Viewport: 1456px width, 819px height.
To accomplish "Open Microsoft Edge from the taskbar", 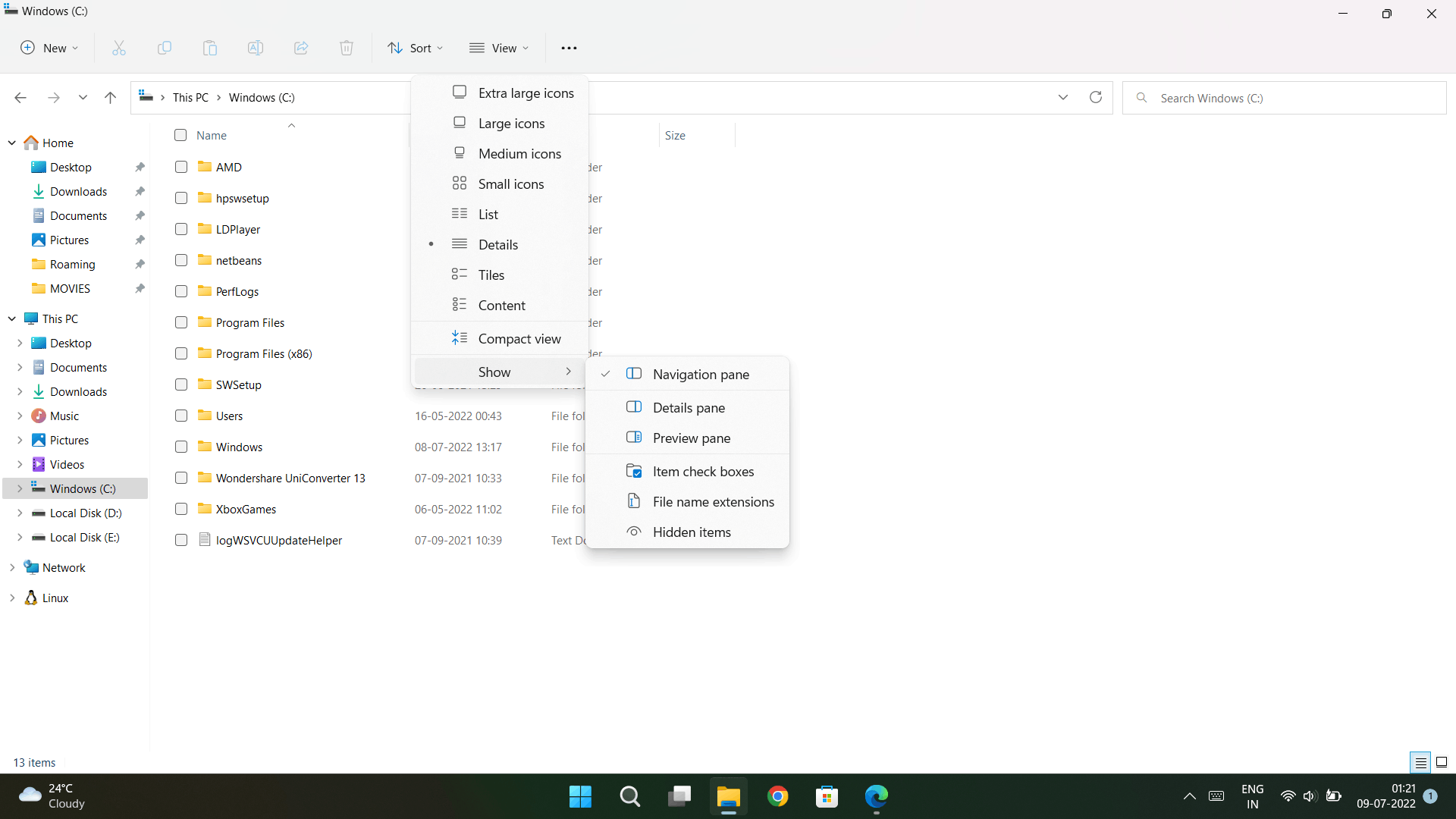I will coord(876,796).
